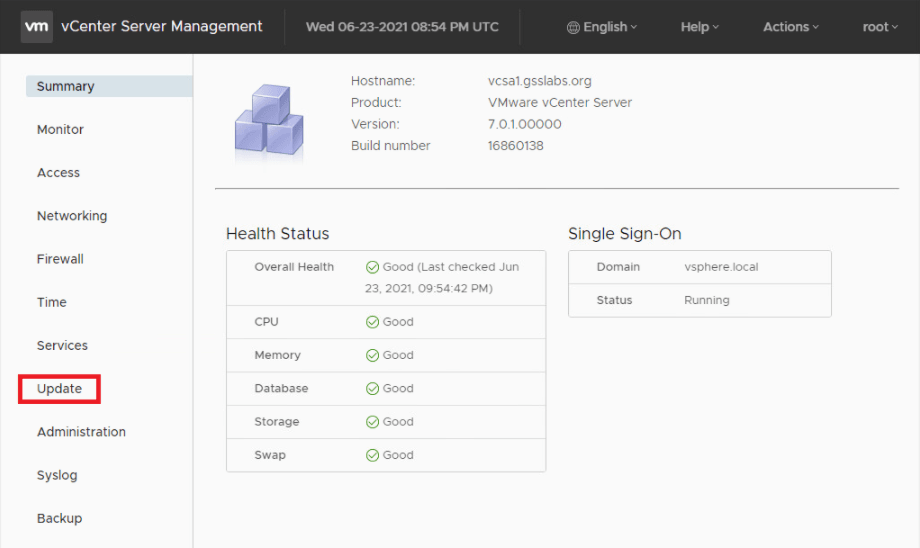The image size is (920, 548).
Task: Open the root user menu
Action: (x=880, y=27)
